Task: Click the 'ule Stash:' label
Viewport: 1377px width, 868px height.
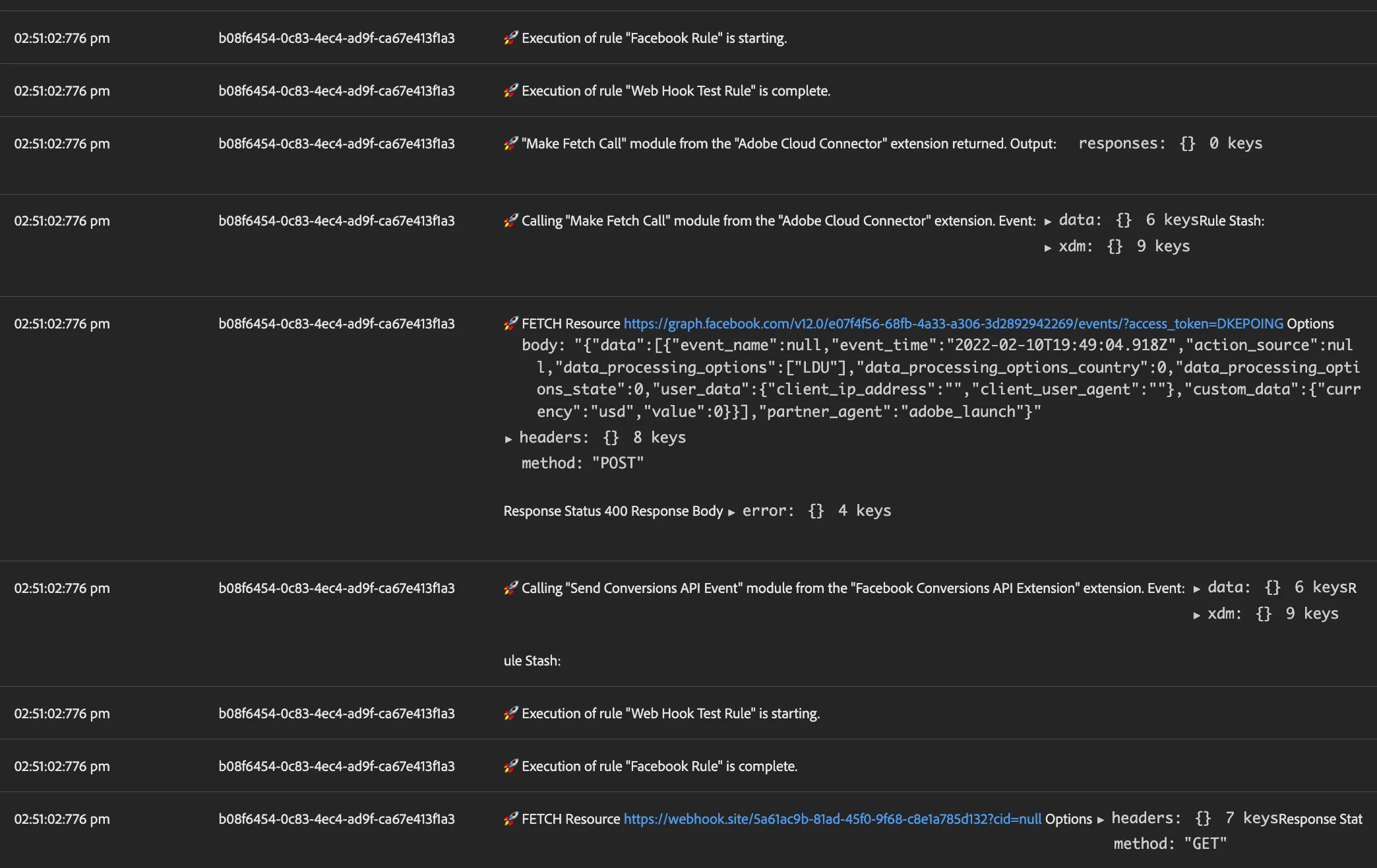Action: click(532, 661)
